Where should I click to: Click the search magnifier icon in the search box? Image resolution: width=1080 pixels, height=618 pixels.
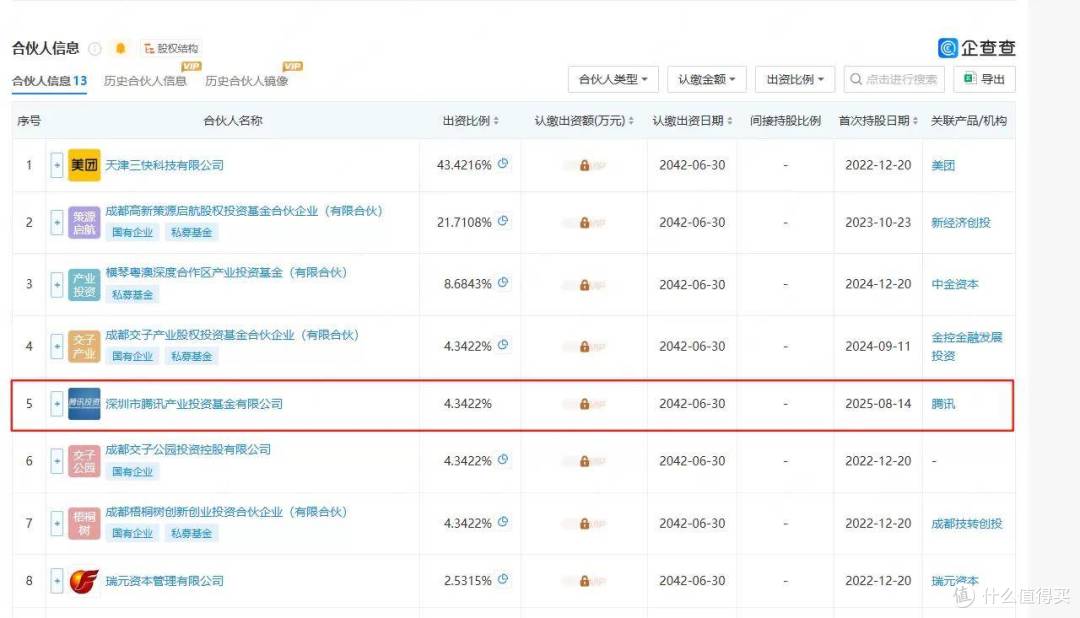pos(855,79)
